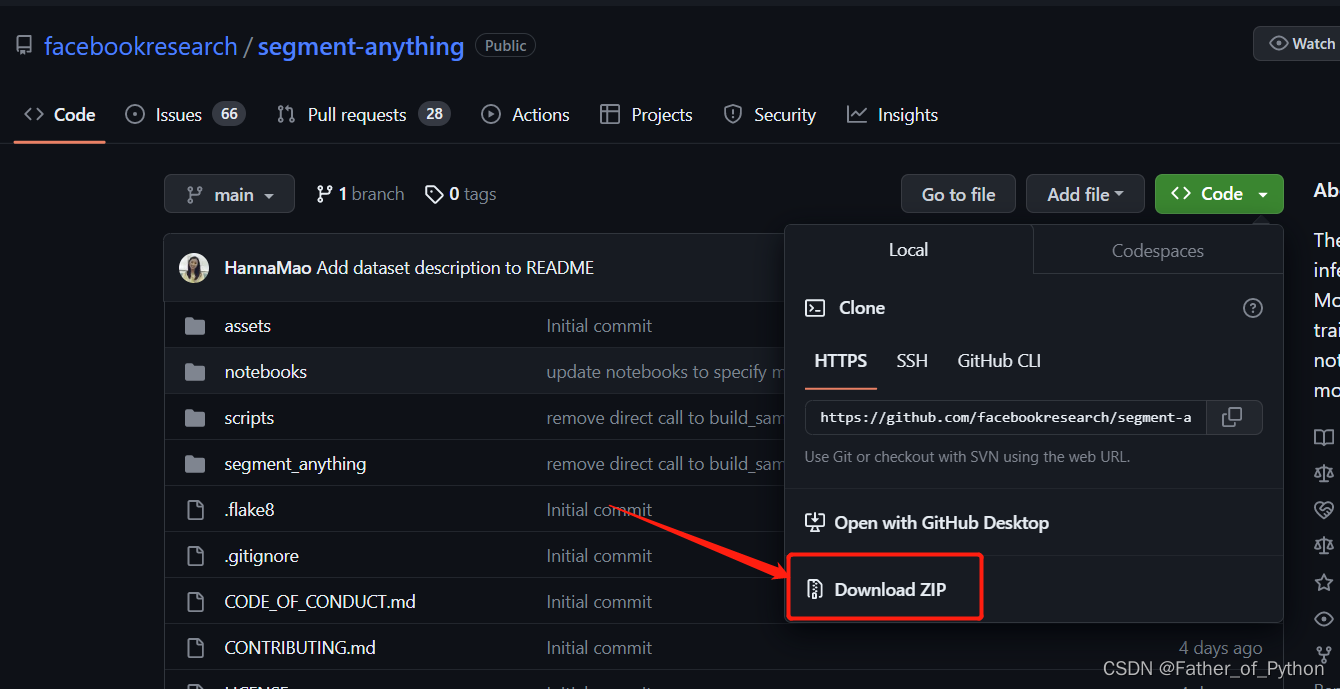Click the Watch button
The image size is (1340, 689).
[x=1301, y=43]
